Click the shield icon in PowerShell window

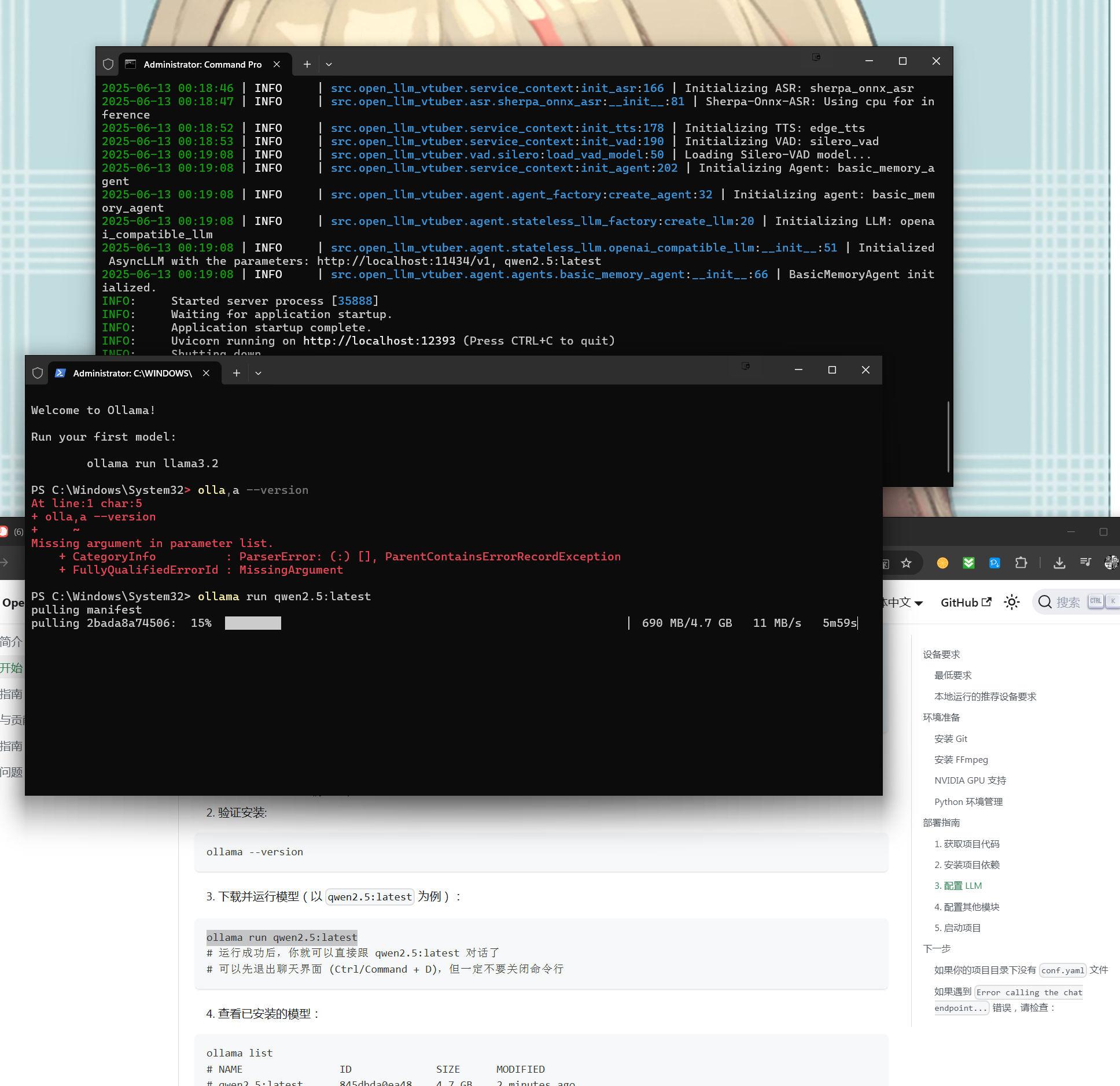(x=38, y=373)
